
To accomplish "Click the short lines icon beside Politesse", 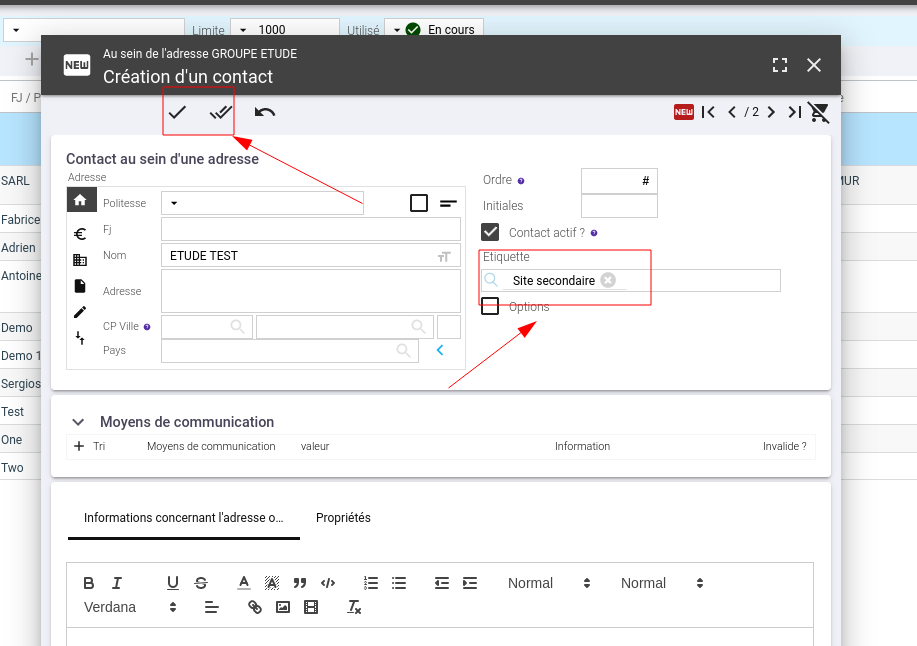I will pyautogui.click(x=448, y=203).
